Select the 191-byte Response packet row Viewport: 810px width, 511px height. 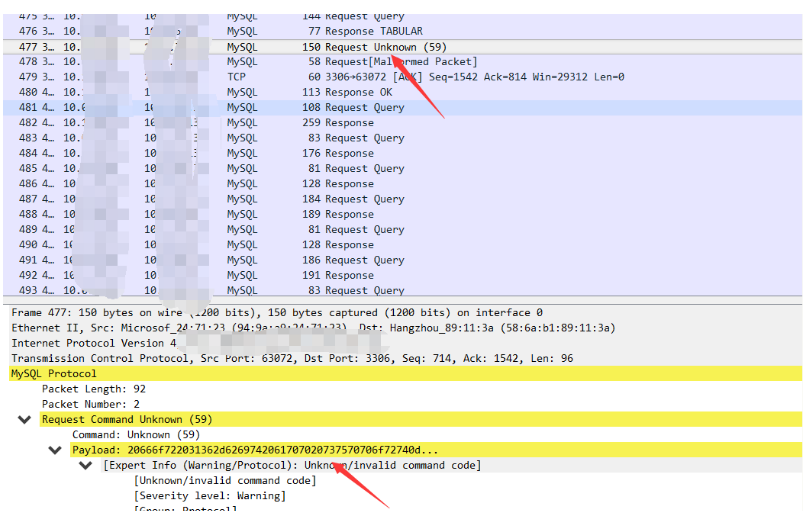(x=400, y=275)
